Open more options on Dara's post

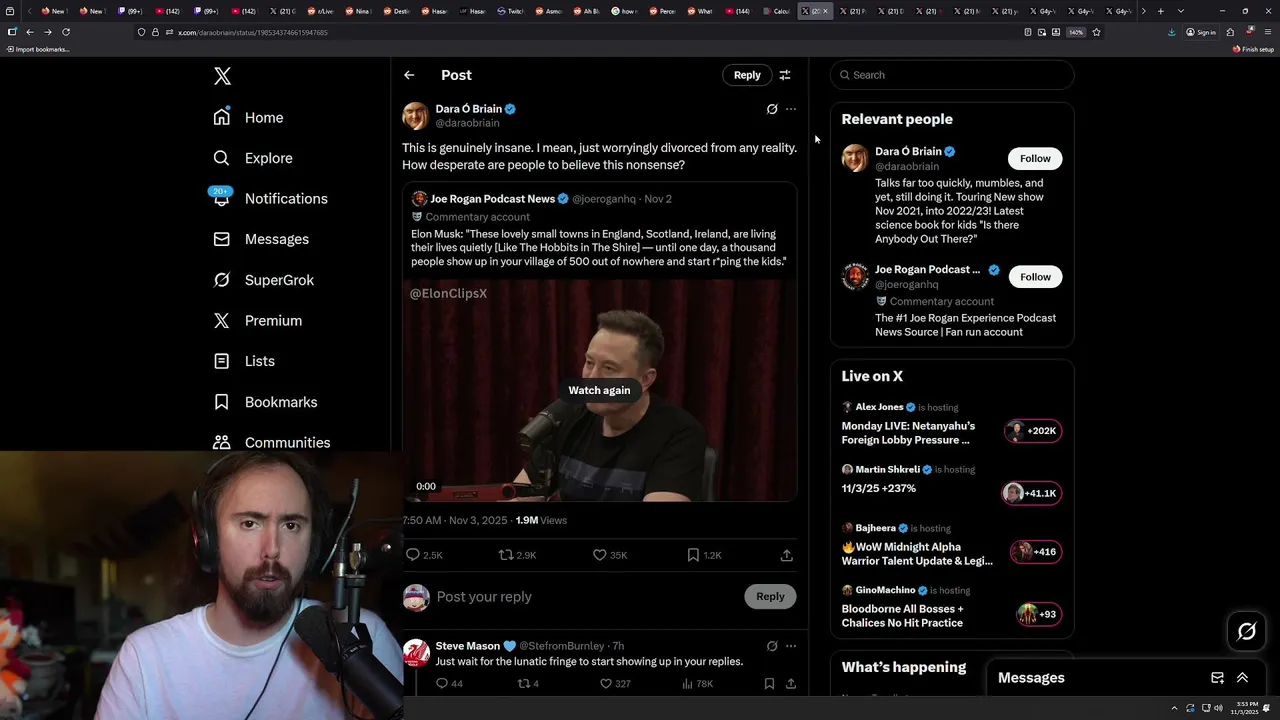pos(791,109)
